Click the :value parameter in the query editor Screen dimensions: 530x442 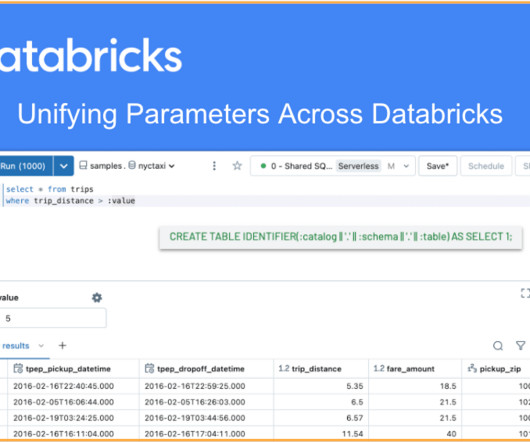[121, 201]
